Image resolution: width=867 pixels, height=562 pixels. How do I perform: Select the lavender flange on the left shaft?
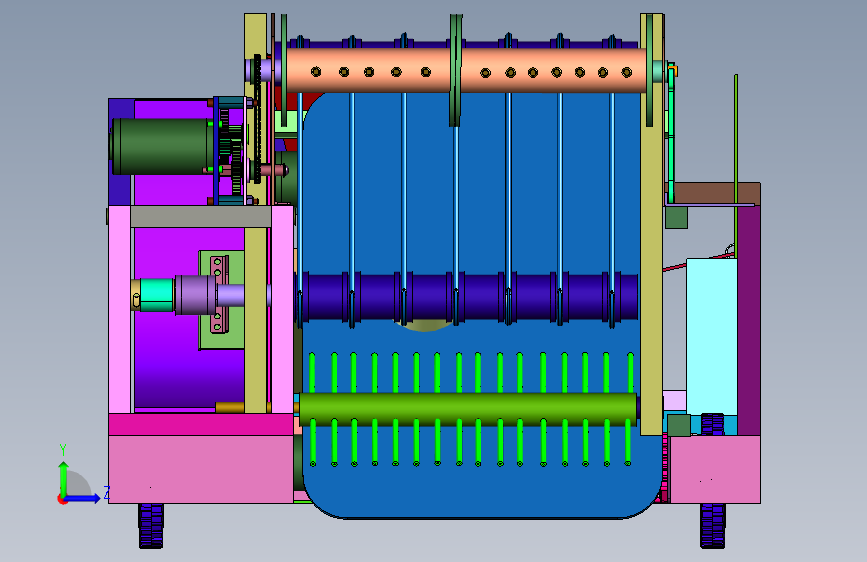(x=195, y=295)
